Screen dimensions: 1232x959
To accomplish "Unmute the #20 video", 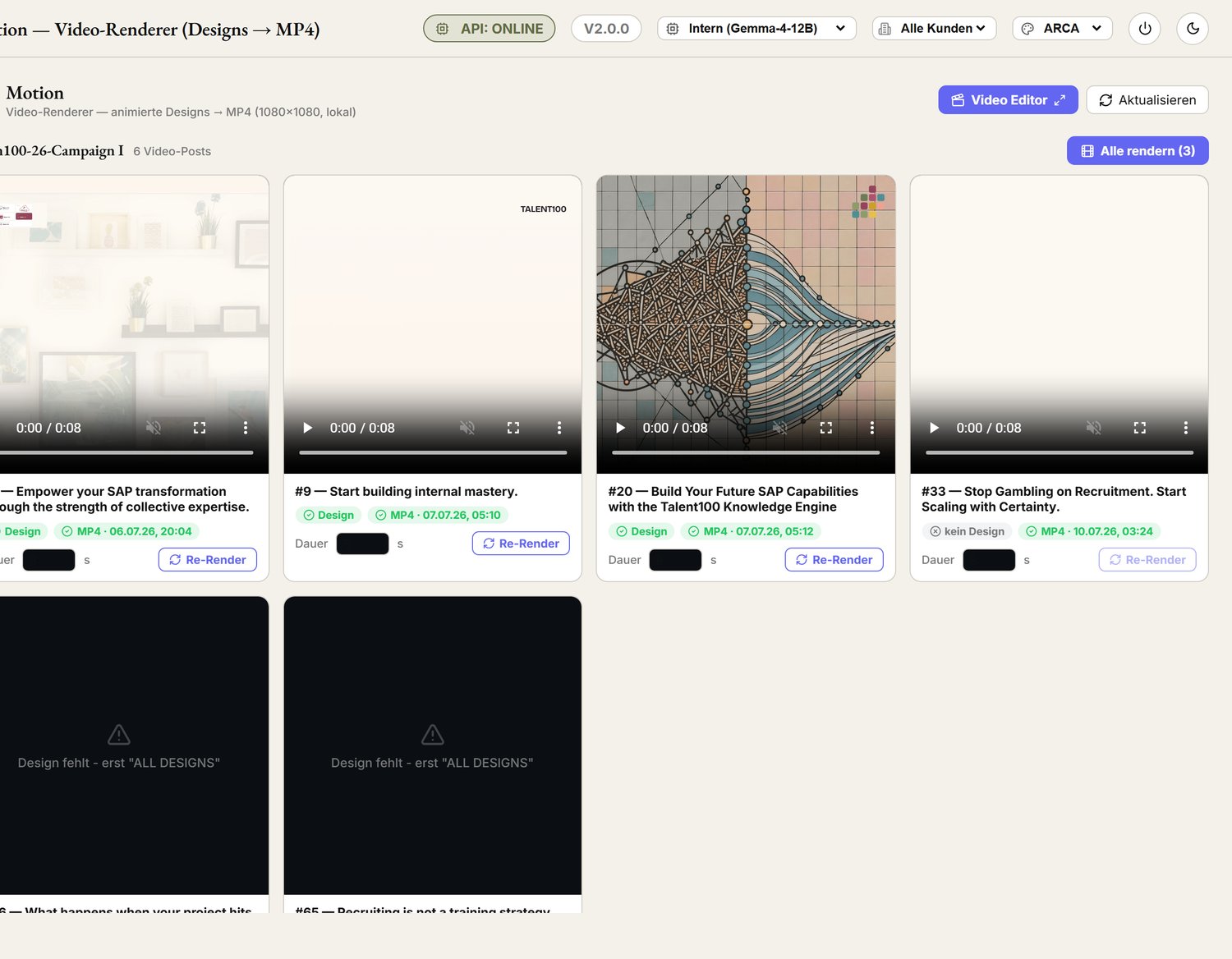I will (780, 428).
